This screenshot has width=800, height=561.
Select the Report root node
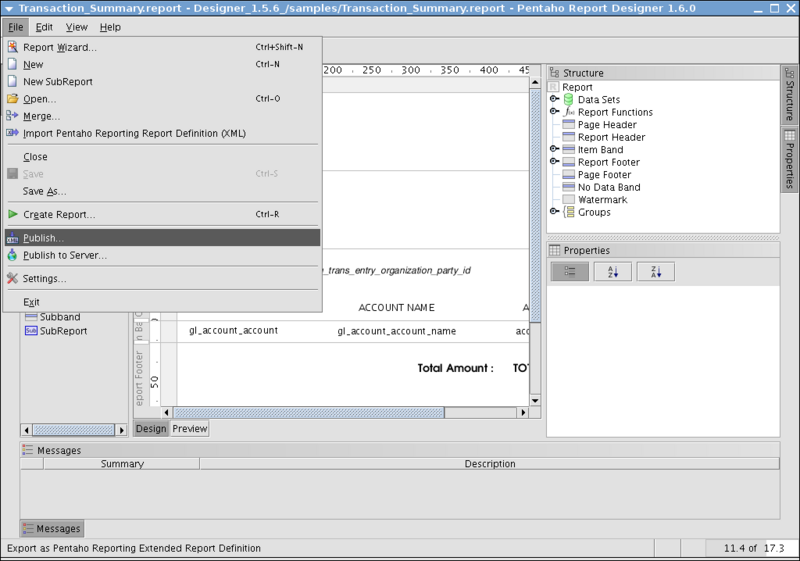coord(577,87)
